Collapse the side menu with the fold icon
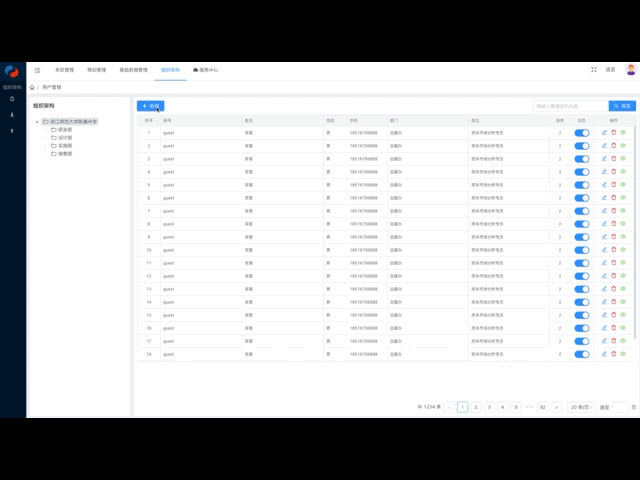Image resolution: width=640 pixels, height=480 pixels. (37, 70)
